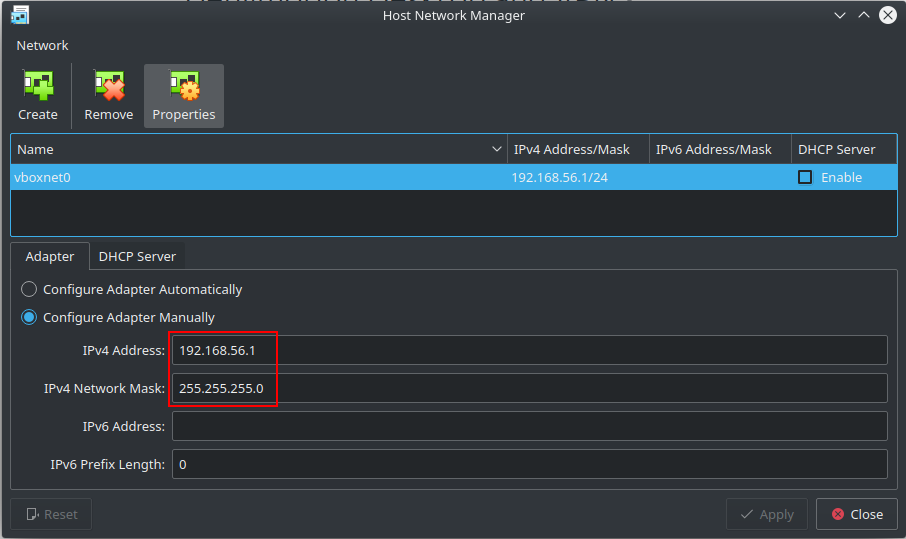Close window with title bar X
906x539 pixels.
(x=888, y=15)
